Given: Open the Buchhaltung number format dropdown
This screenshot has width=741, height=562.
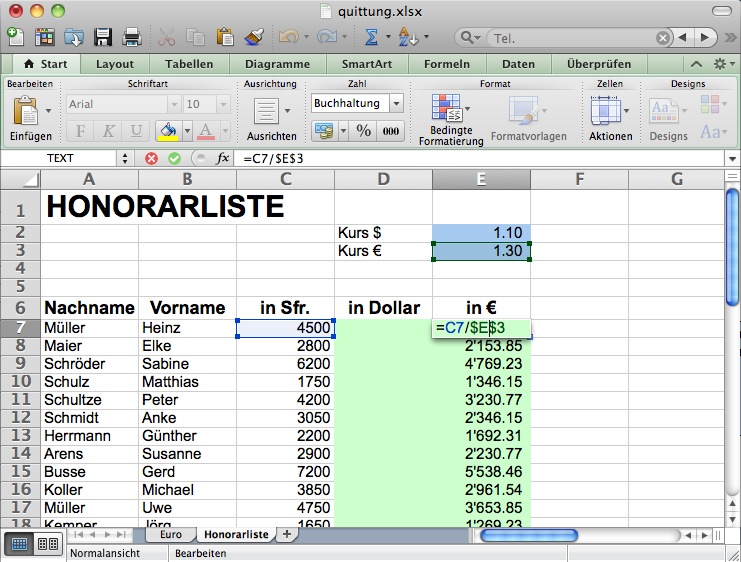Looking at the screenshot, I should click(396, 103).
